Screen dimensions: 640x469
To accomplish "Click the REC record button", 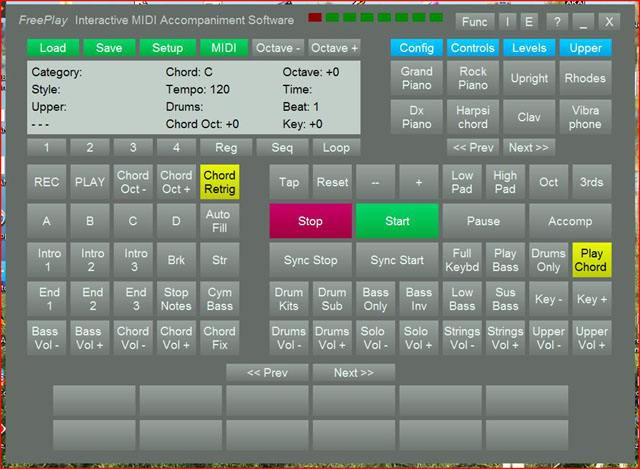I will click(47, 182).
